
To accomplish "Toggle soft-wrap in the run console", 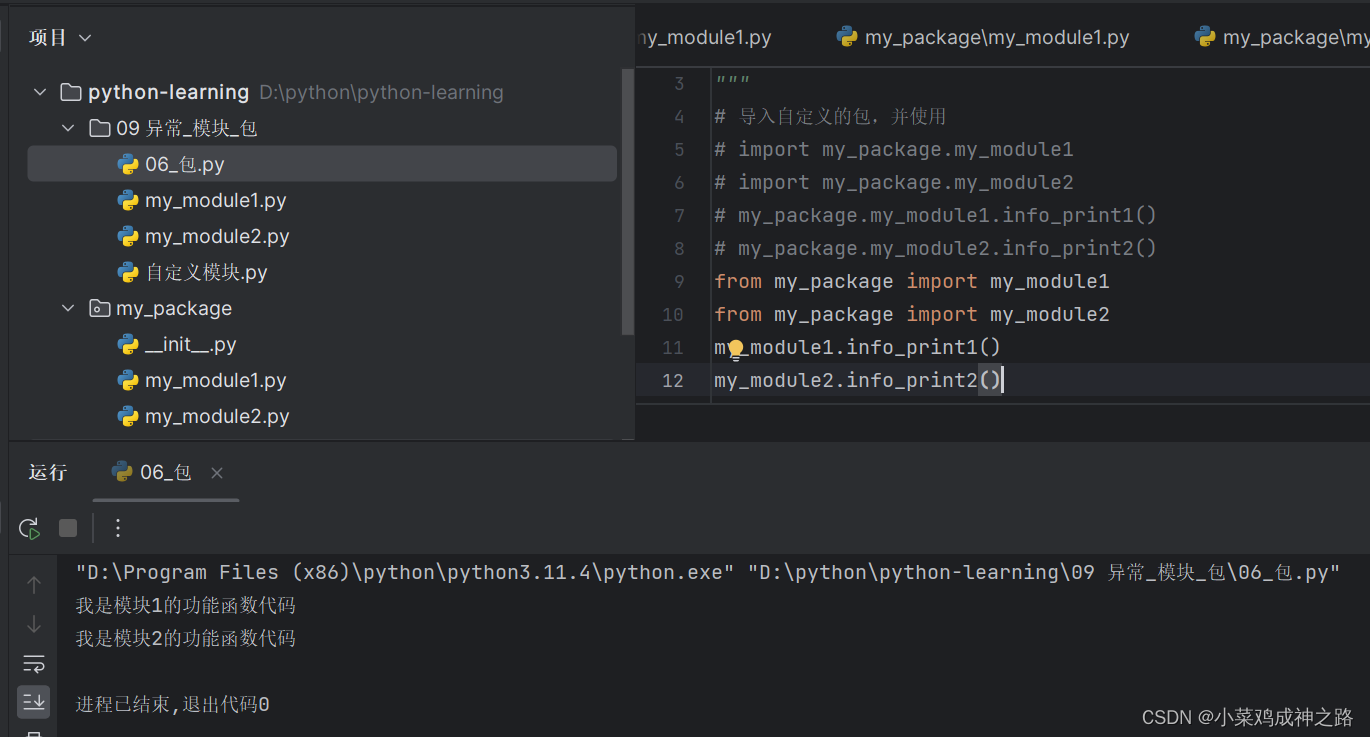I will (x=33, y=663).
